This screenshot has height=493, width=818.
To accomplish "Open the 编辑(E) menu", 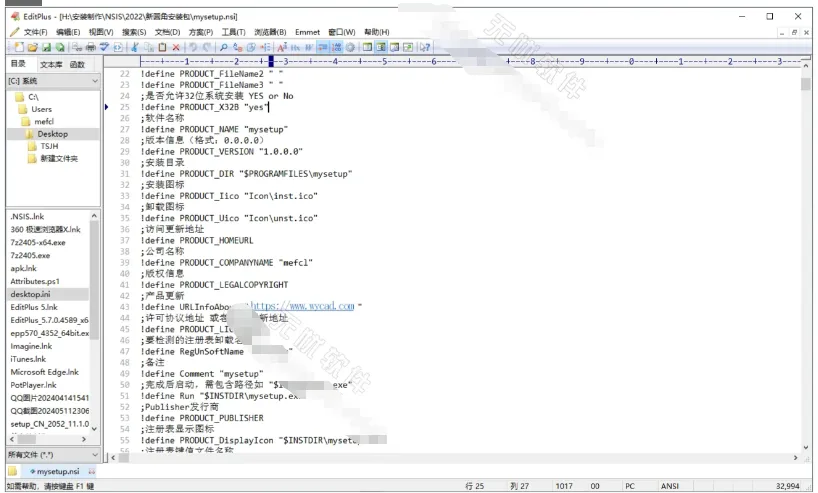I will click(x=68, y=32).
